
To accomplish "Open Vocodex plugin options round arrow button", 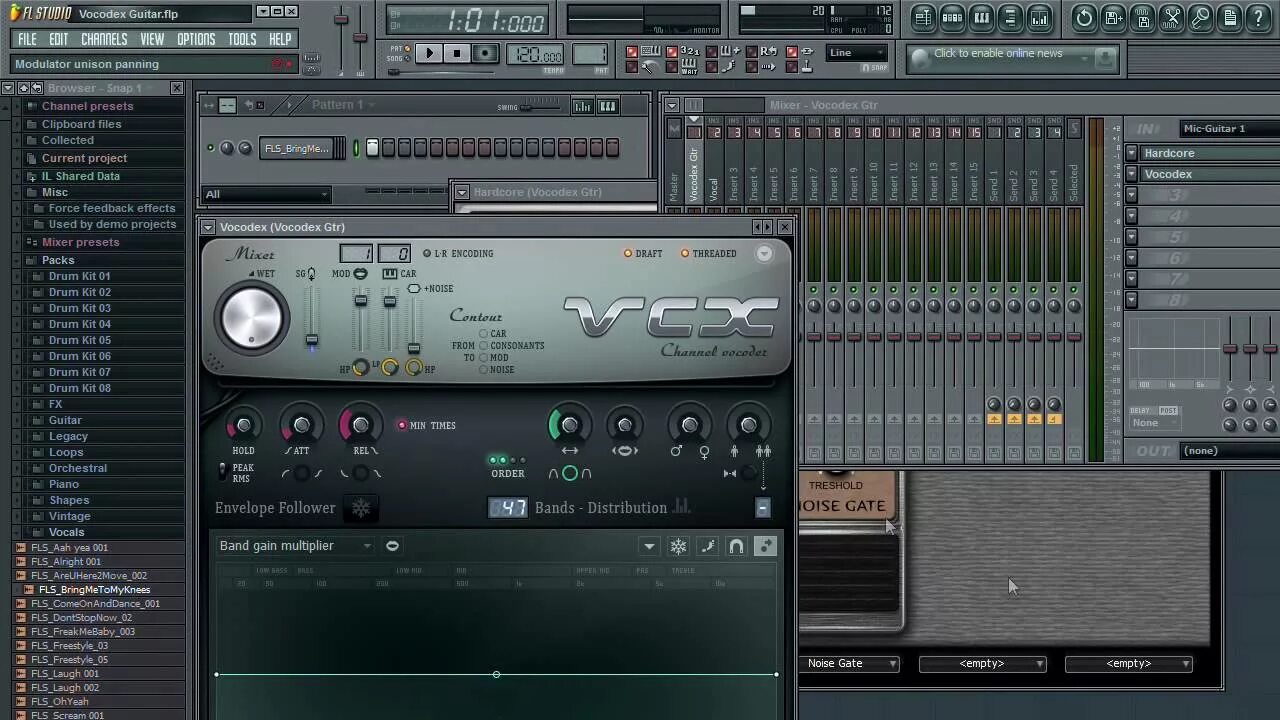I will [764, 254].
